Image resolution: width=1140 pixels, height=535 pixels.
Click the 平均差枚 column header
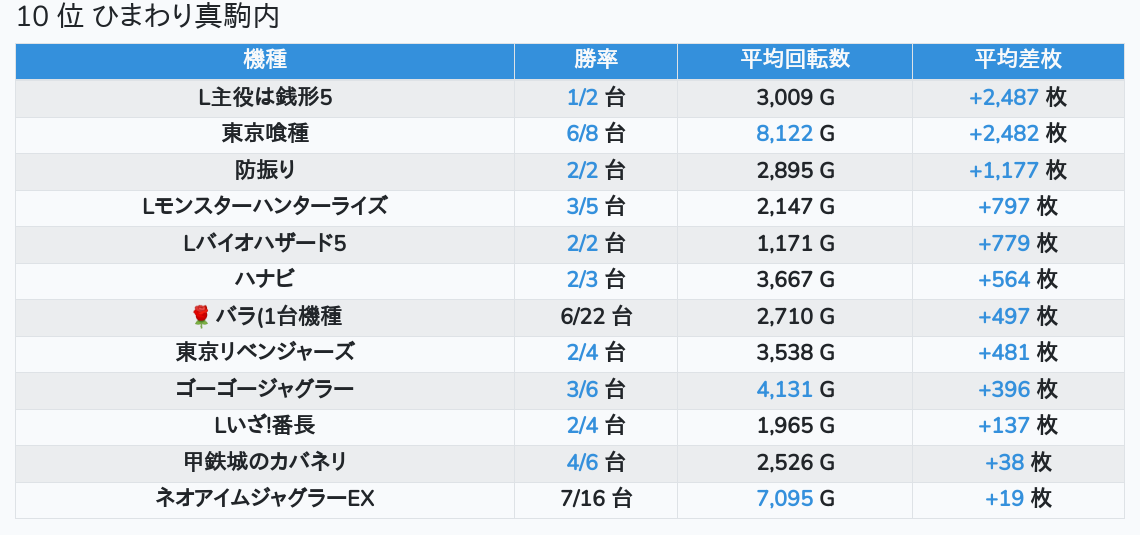click(1018, 59)
